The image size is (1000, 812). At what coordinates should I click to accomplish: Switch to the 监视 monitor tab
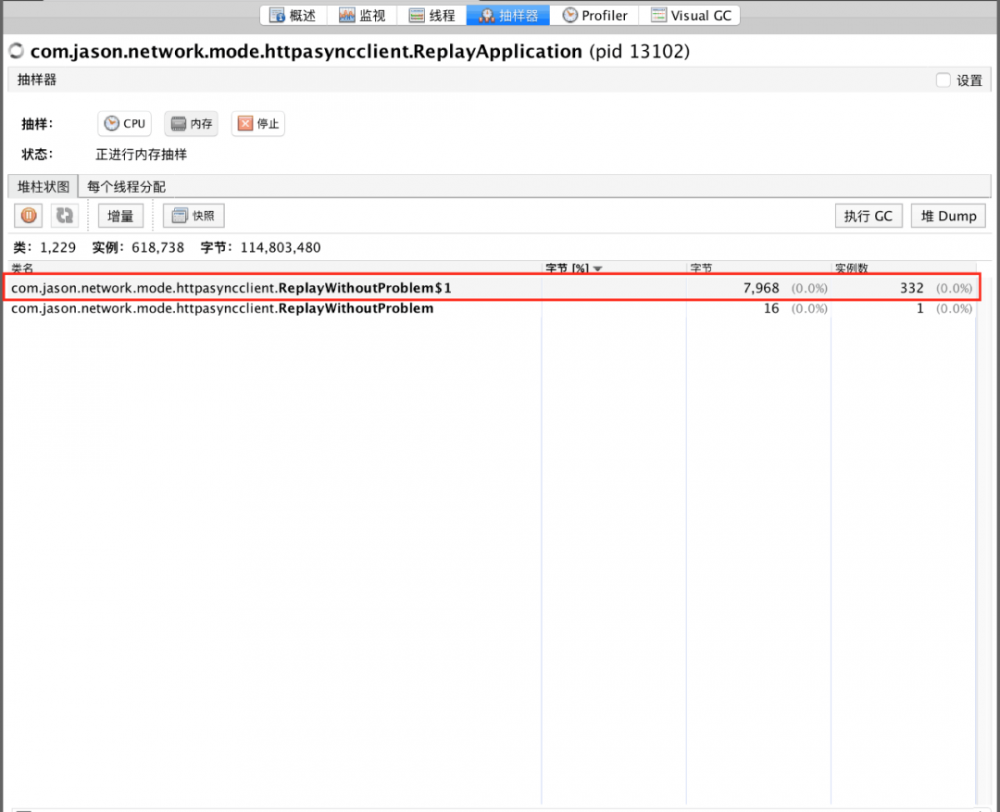tap(362, 15)
